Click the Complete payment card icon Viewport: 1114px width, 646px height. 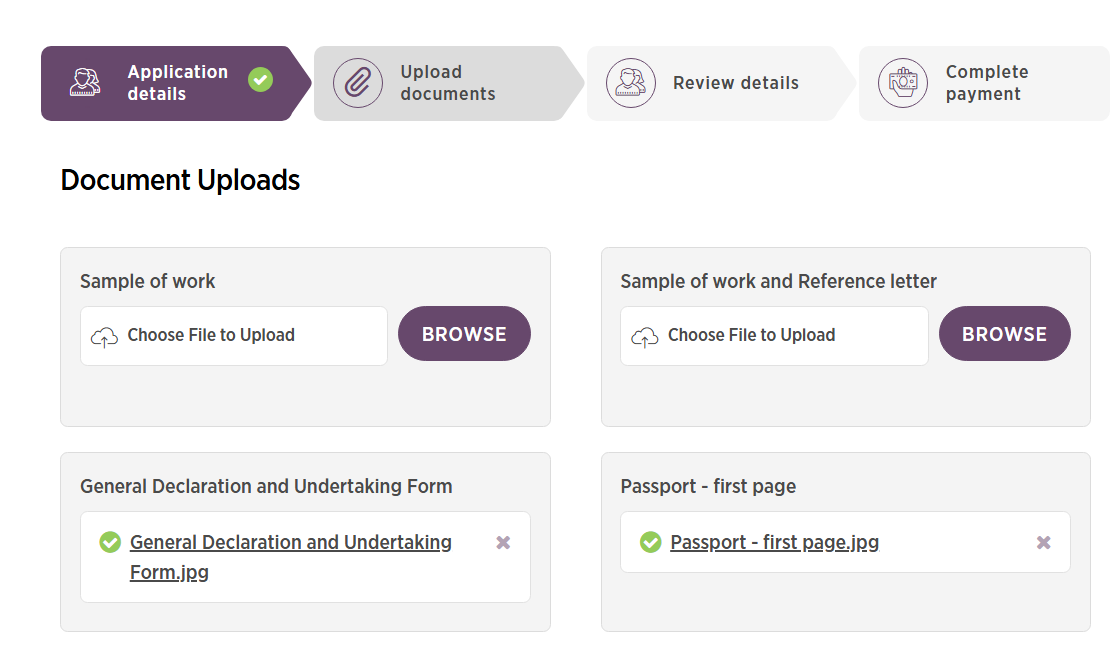pos(903,83)
